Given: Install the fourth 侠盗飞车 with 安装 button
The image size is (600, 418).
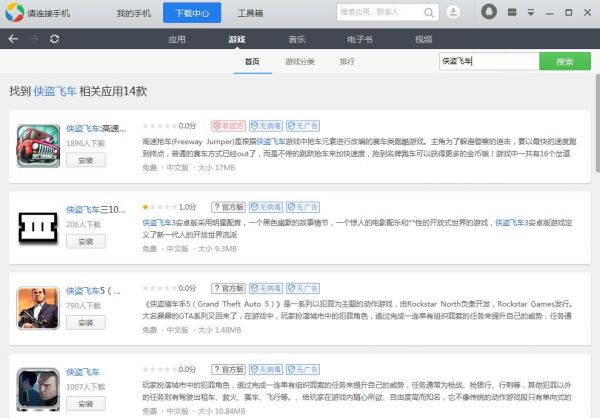Looking at the screenshot, I should pyautogui.click(x=86, y=404).
